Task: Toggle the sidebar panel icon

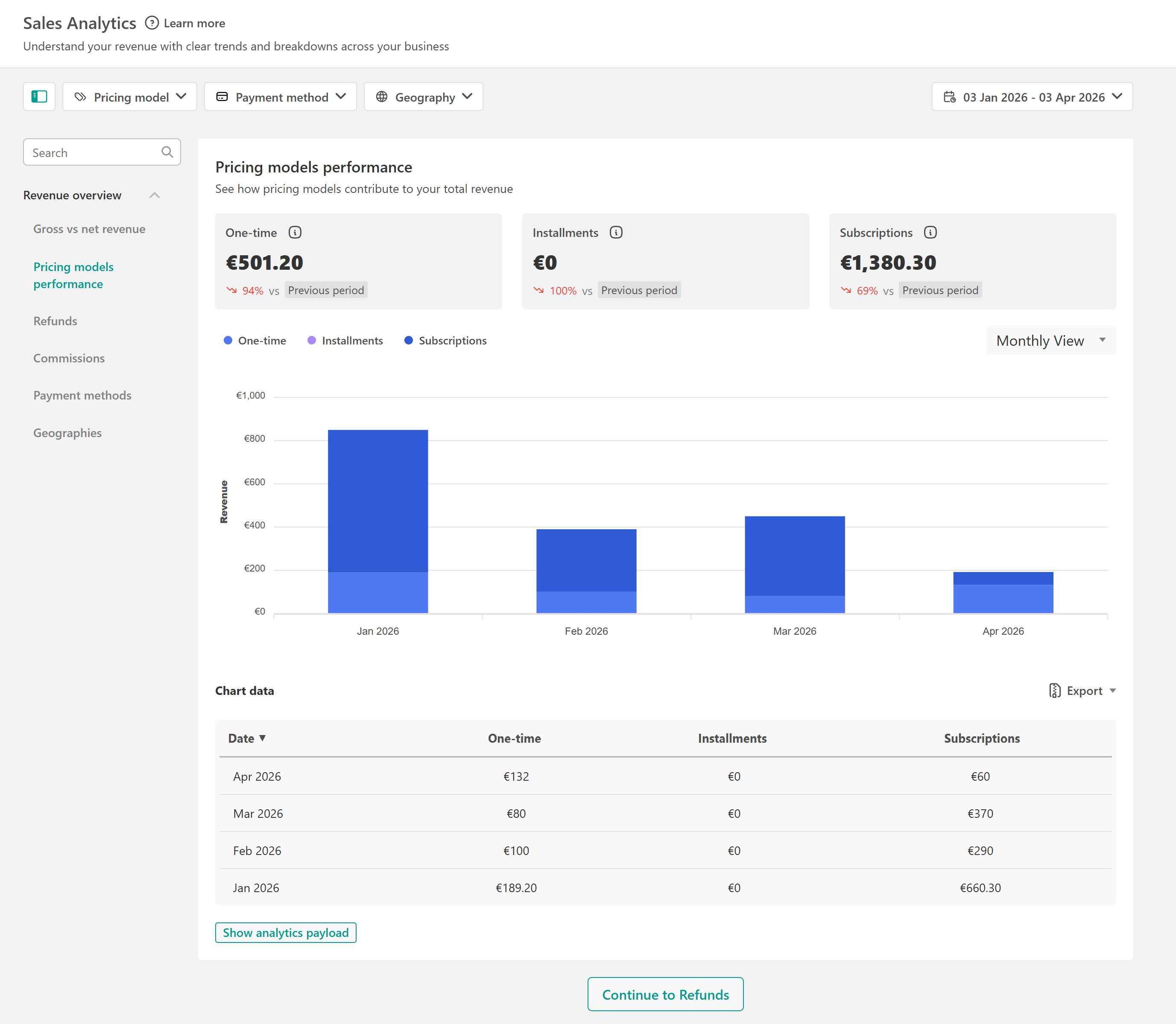Action: click(39, 96)
